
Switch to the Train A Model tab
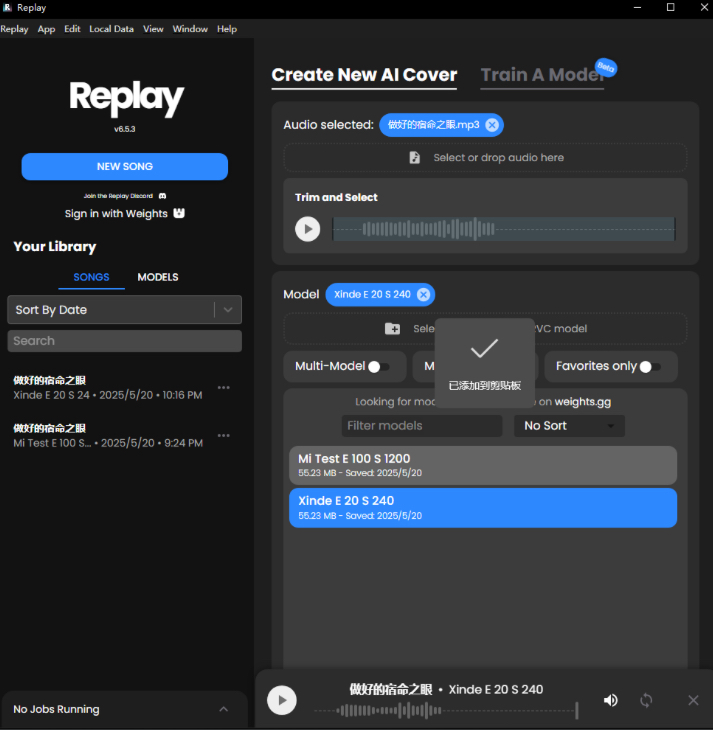(x=542, y=75)
